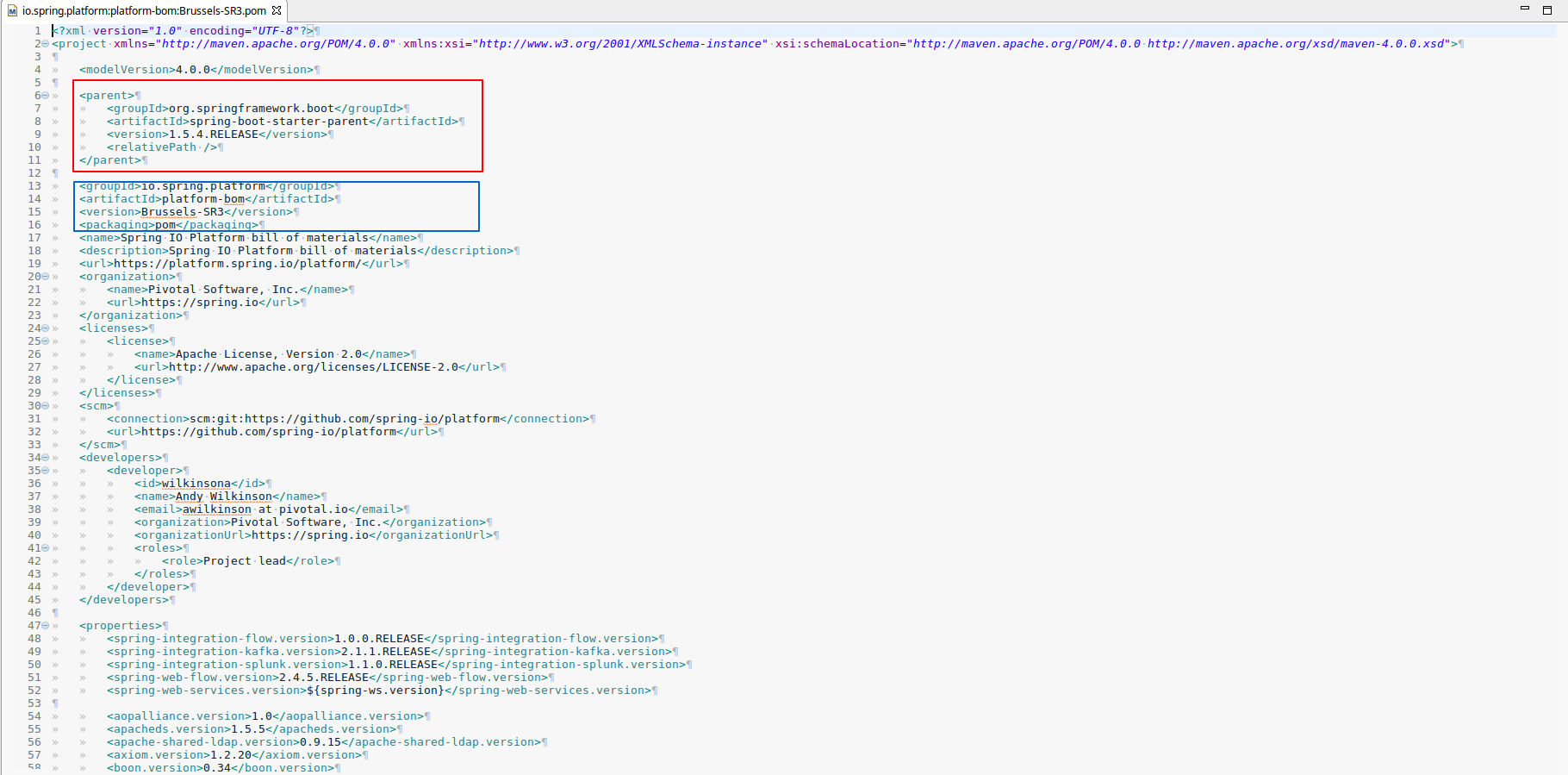
Task: Click the Maven file icon on the editor tab
Action: pyautogui.click(x=12, y=11)
